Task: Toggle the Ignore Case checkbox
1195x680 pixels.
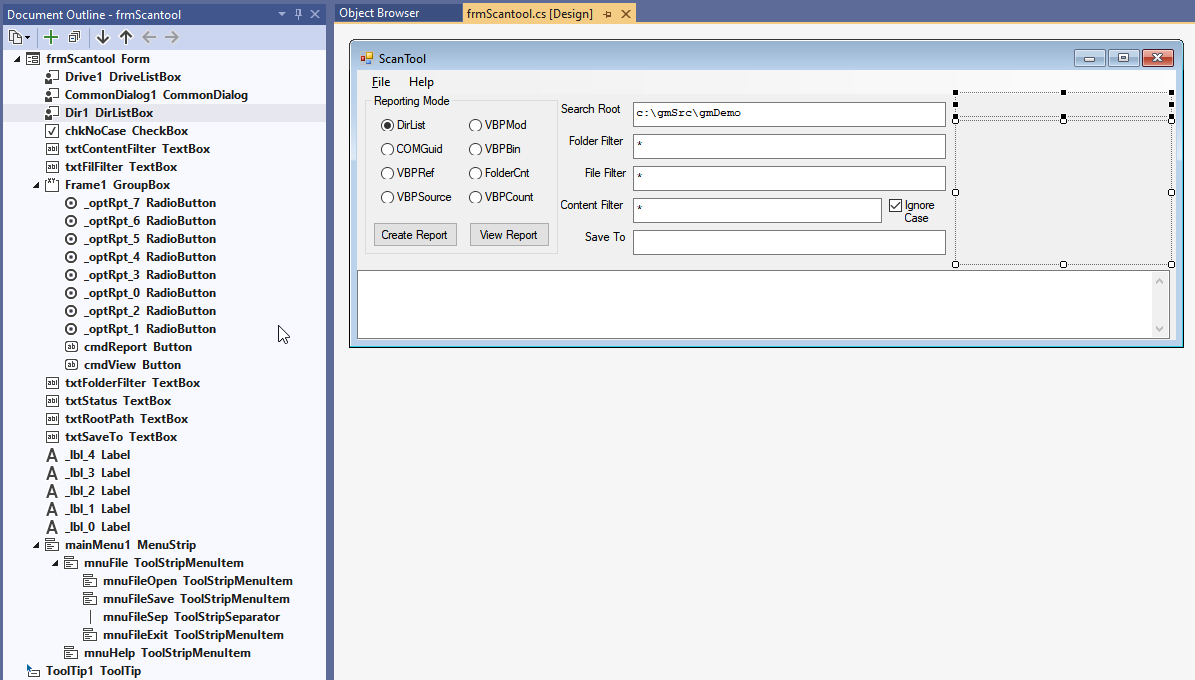Action: (x=895, y=206)
